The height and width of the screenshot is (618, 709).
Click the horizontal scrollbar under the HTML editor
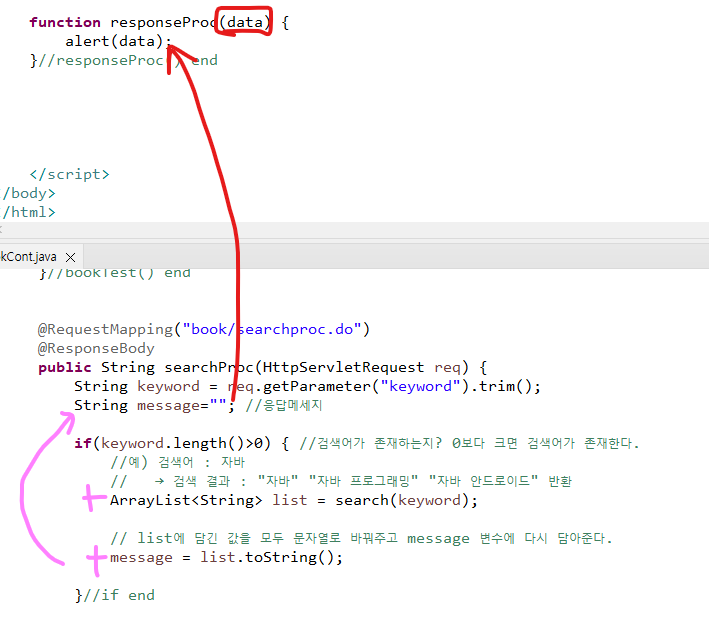(354, 230)
